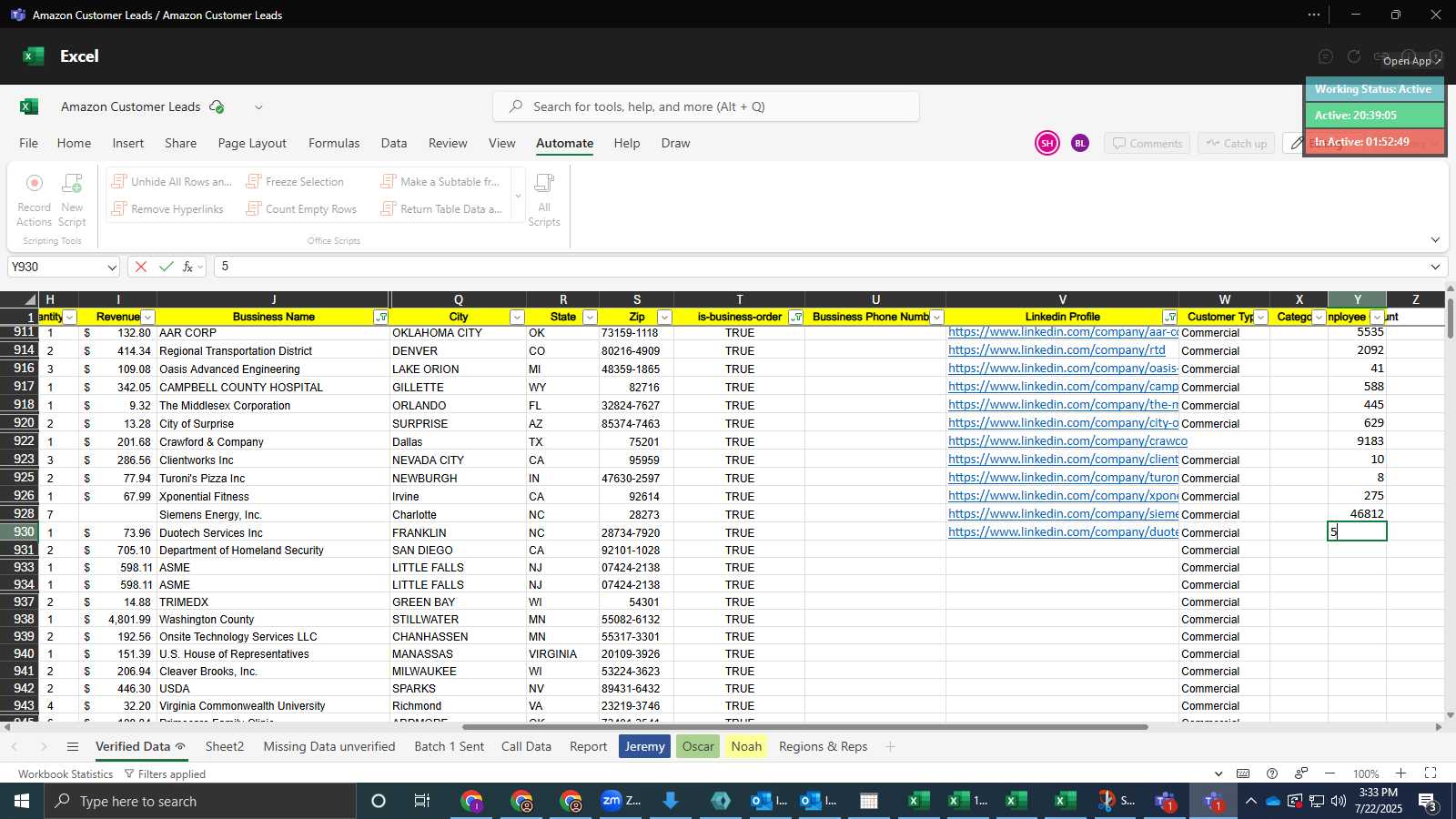Select the cell containing 46812

coord(1357,514)
